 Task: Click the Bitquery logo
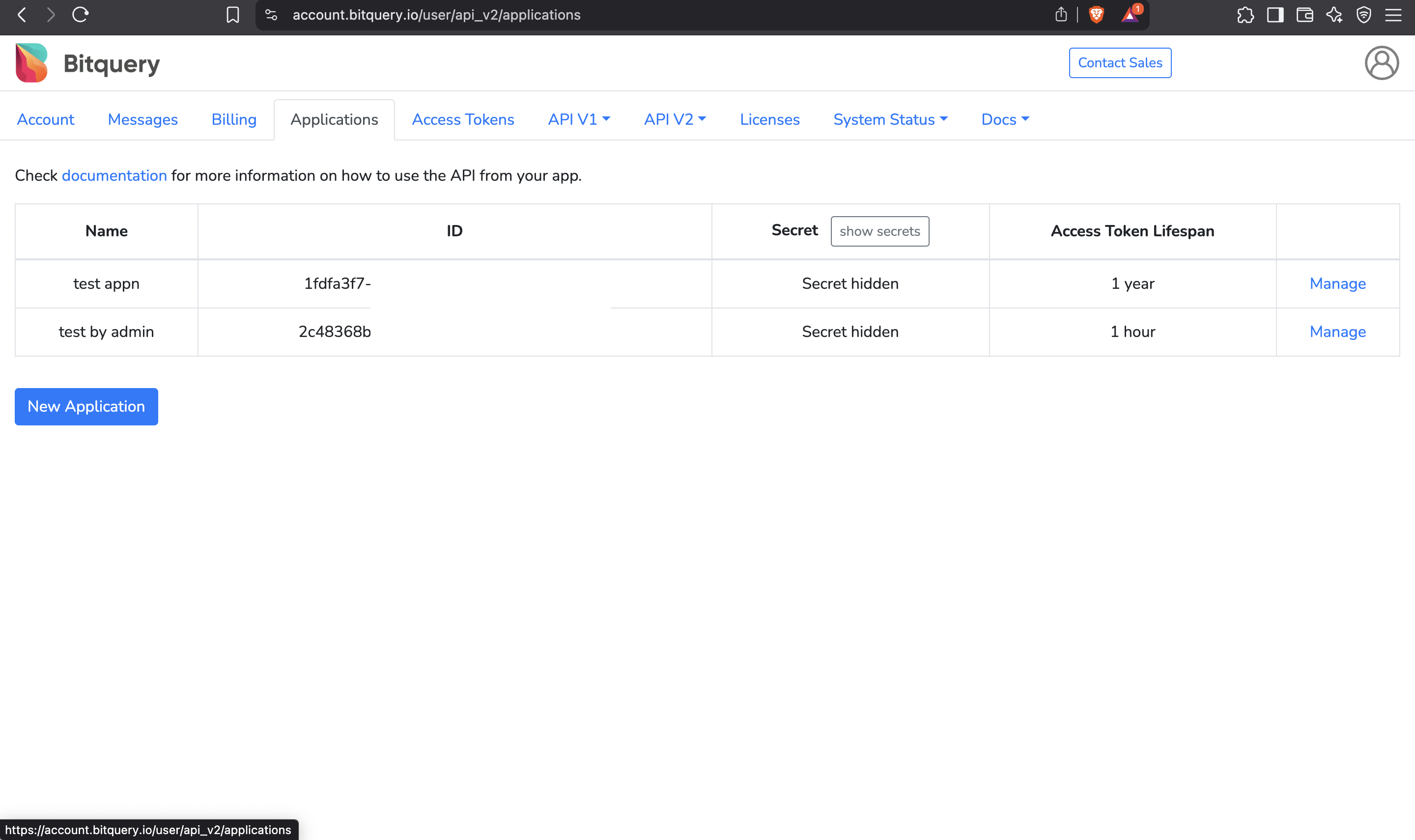coord(32,63)
